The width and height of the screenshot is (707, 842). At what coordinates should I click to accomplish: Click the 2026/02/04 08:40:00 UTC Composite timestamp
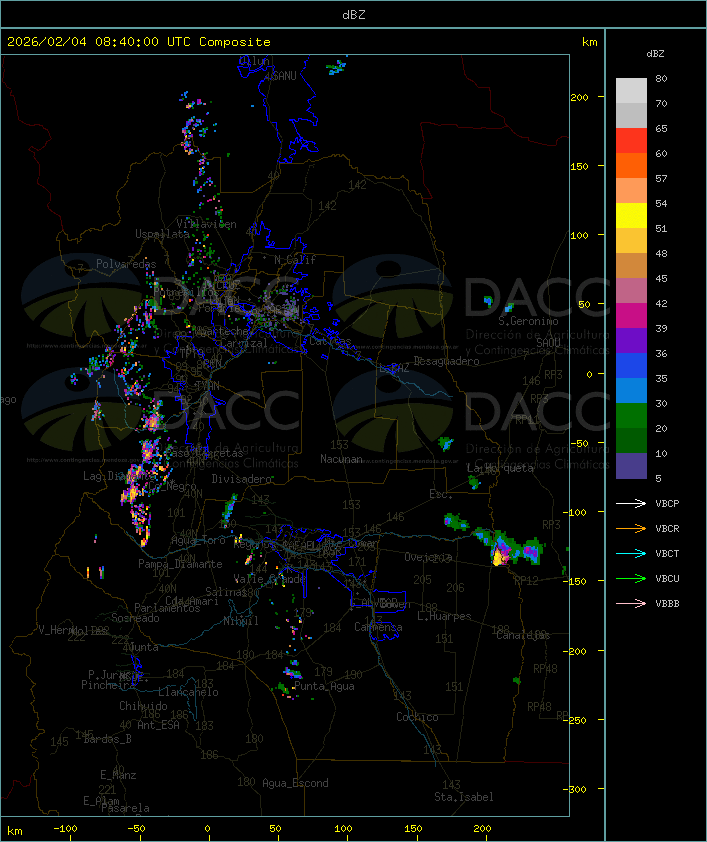(139, 42)
